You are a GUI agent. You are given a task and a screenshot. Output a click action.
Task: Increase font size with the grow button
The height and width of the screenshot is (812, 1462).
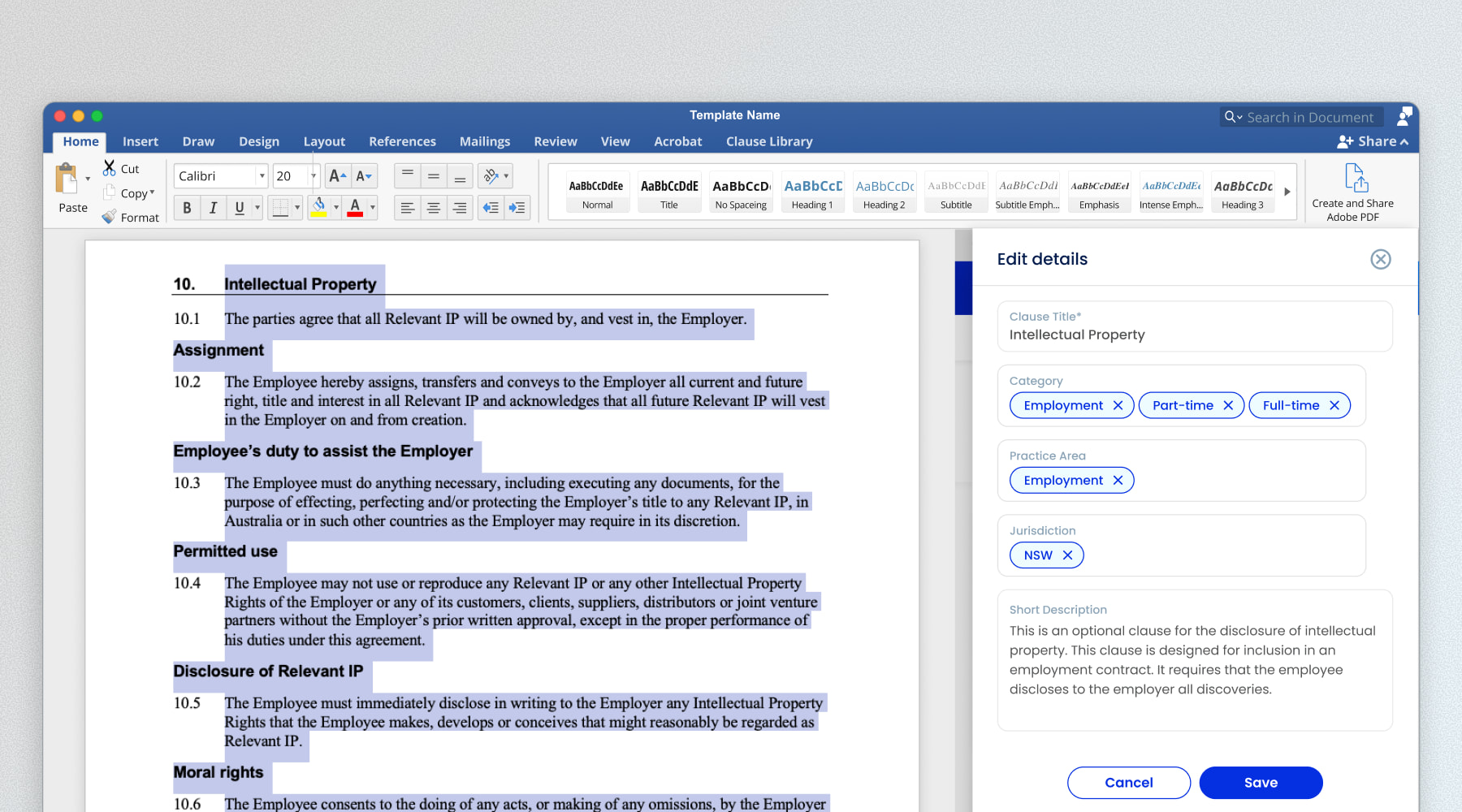(x=337, y=176)
